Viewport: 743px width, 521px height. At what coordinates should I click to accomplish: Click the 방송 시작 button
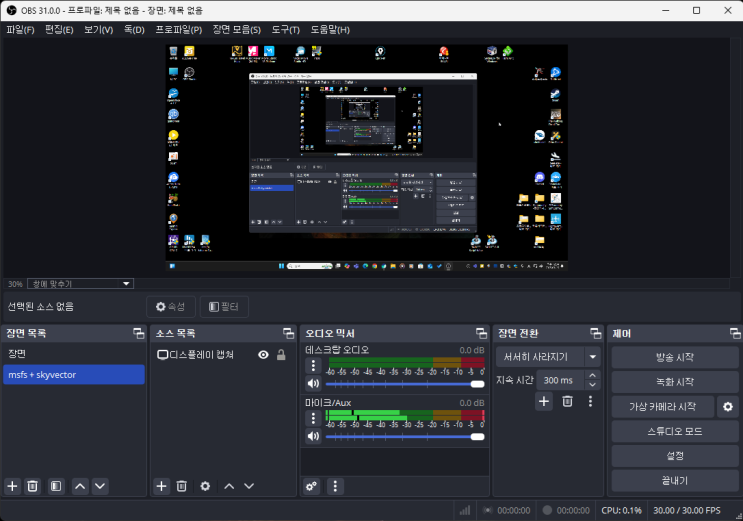pyautogui.click(x=674, y=357)
